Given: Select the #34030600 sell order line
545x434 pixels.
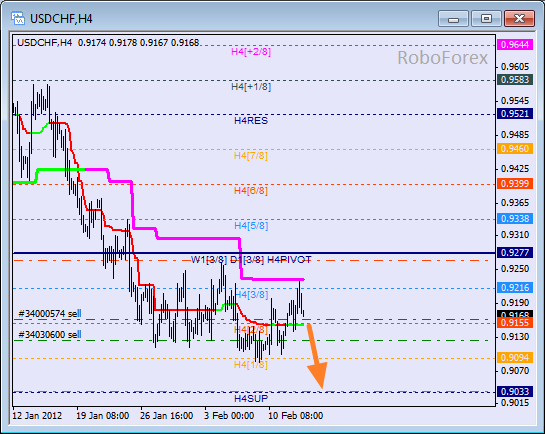Looking at the screenshot, I should pyautogui.click(x=50, y=335).
